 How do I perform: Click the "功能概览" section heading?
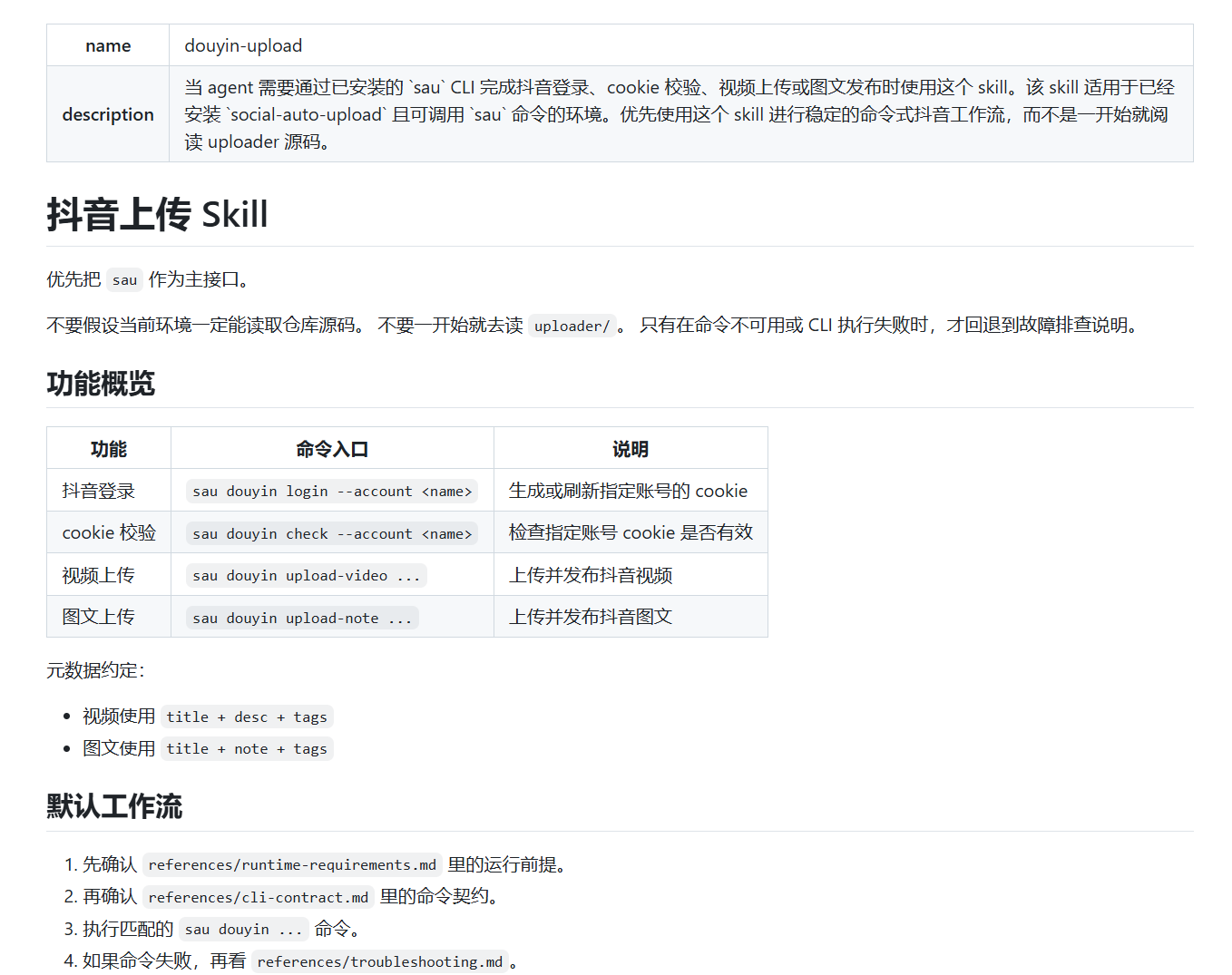point(101,384)
